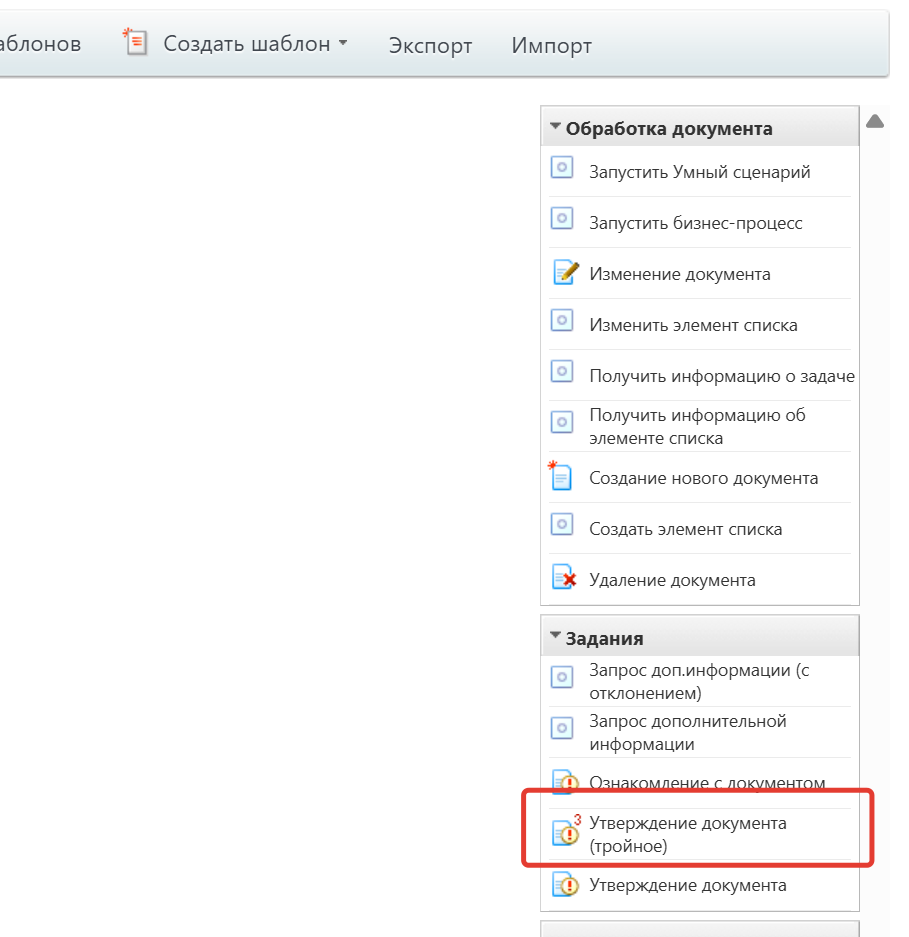Click the Утверждение документа (тройное) icon

pyautogui.click(x=566, y=833)
